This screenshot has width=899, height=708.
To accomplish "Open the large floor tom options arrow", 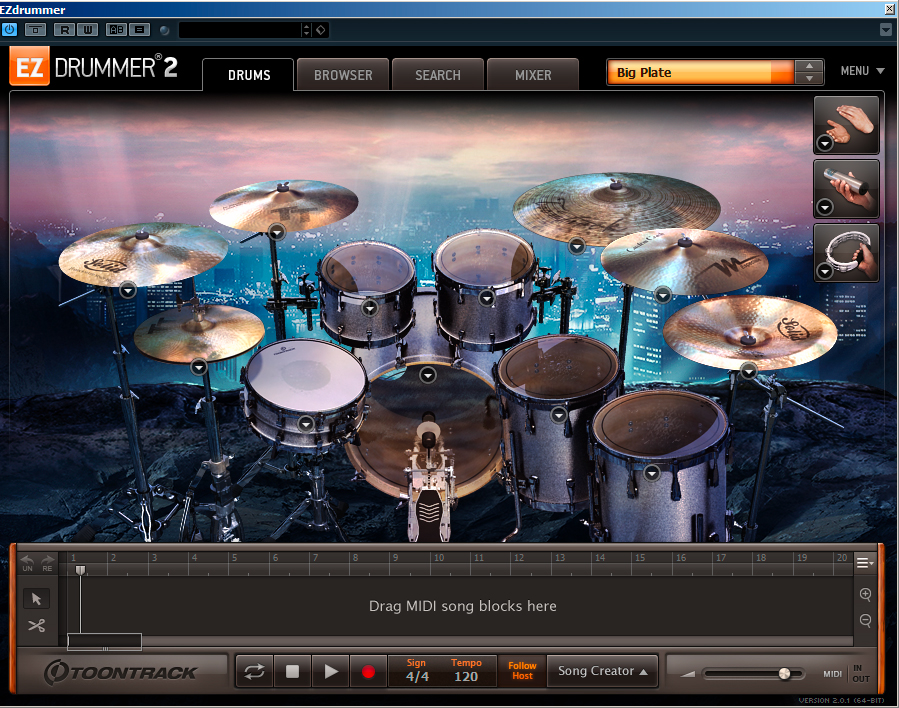I will pyautogui.click(x=652, y=473).
